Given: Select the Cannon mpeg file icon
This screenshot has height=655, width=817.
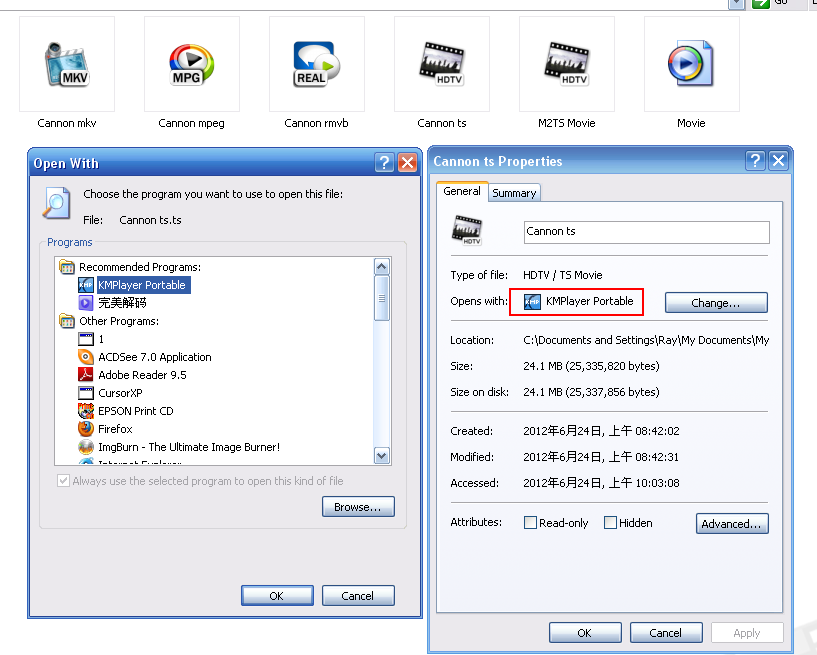Looking at the screenshot, I should [x=192, y=64].
